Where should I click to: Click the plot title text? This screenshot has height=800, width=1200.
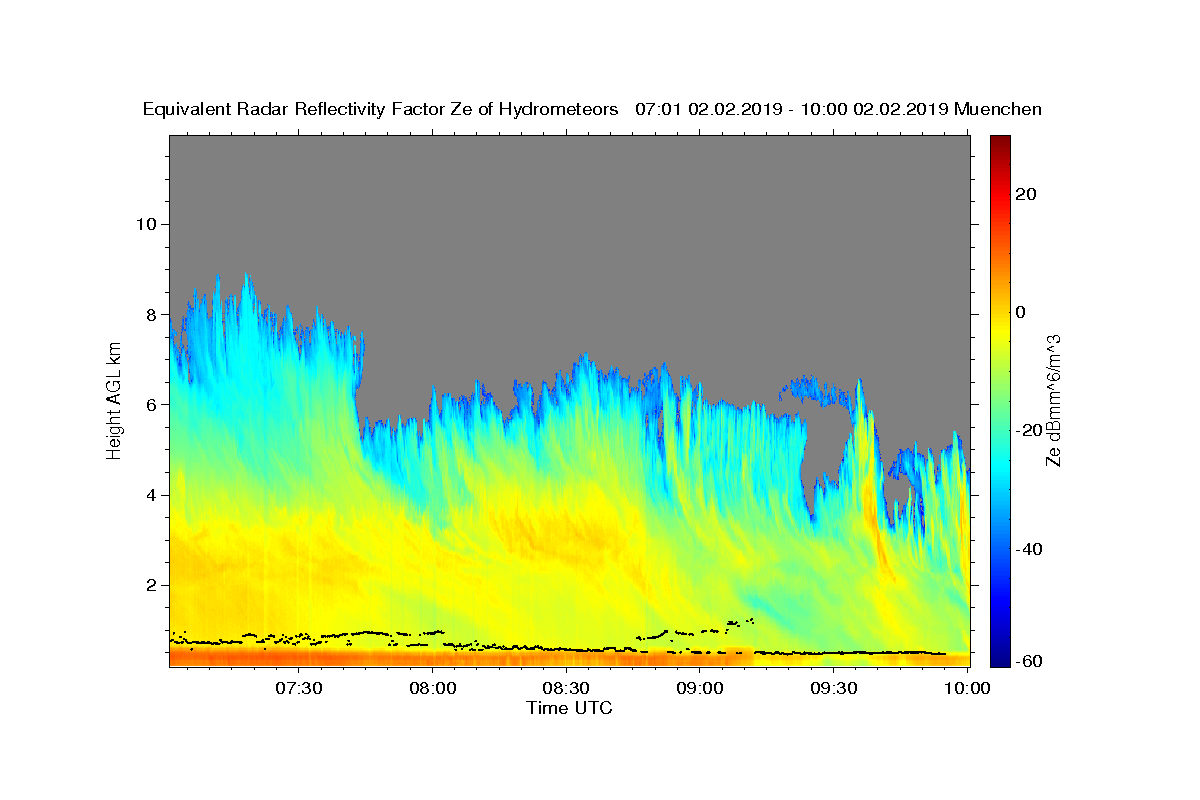[592, 109]
